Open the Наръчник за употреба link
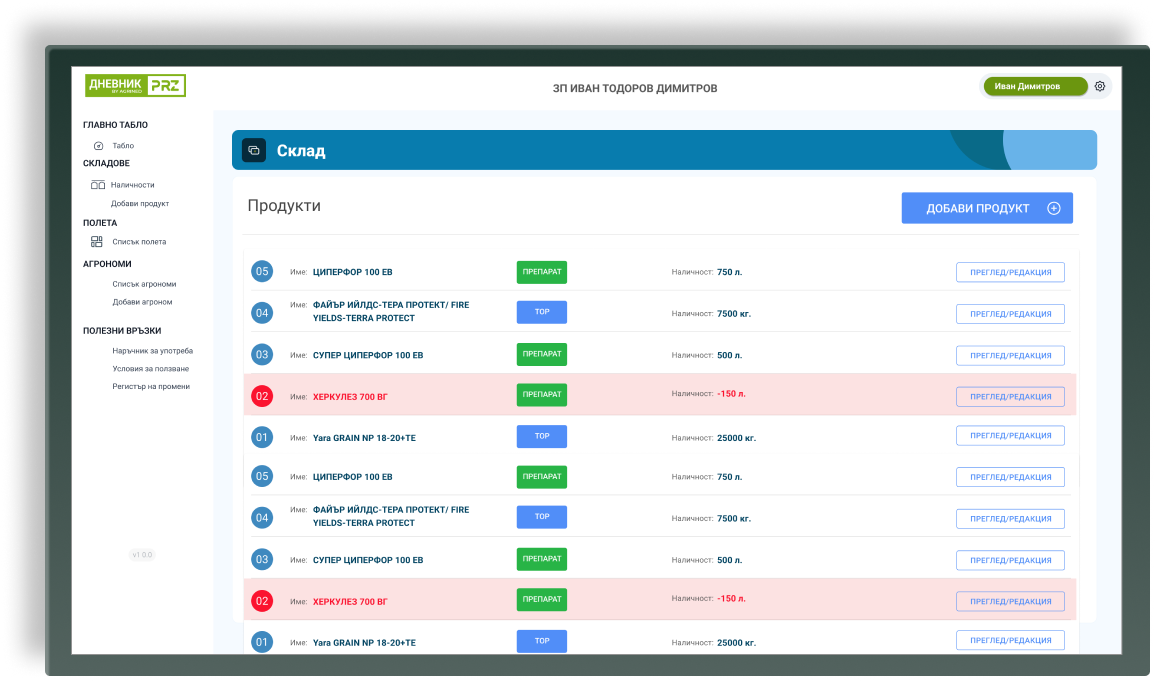1155x681 pixels. click(x=152, y=351)
